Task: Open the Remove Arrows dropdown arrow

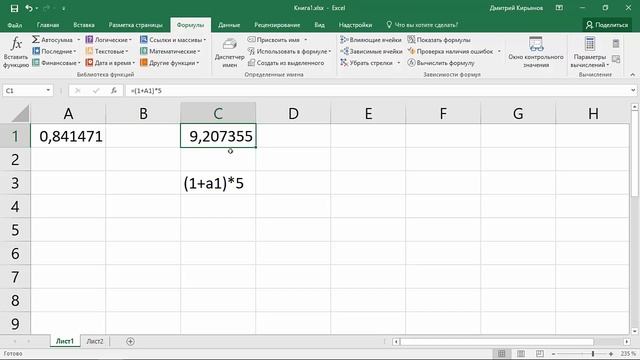Action: tap(398, 63)
